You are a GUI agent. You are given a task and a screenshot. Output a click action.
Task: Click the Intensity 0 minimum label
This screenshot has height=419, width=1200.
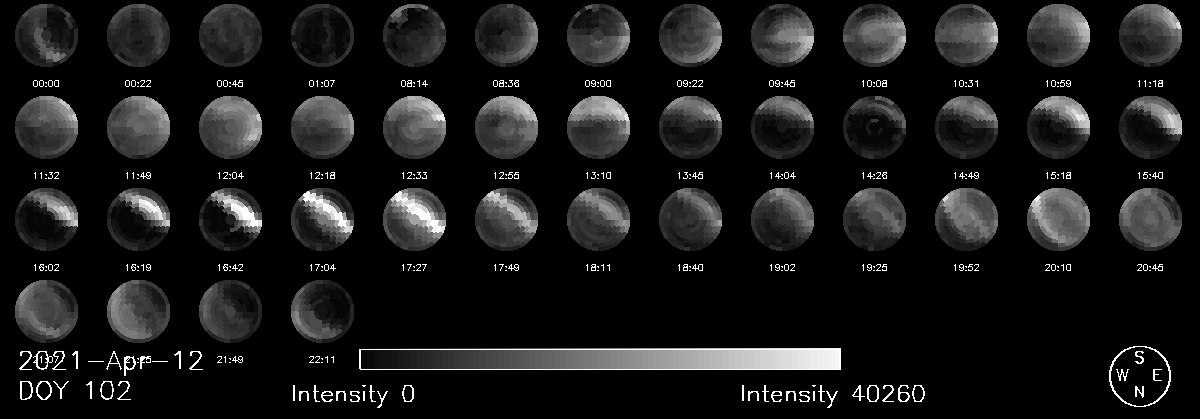point(352,394)
